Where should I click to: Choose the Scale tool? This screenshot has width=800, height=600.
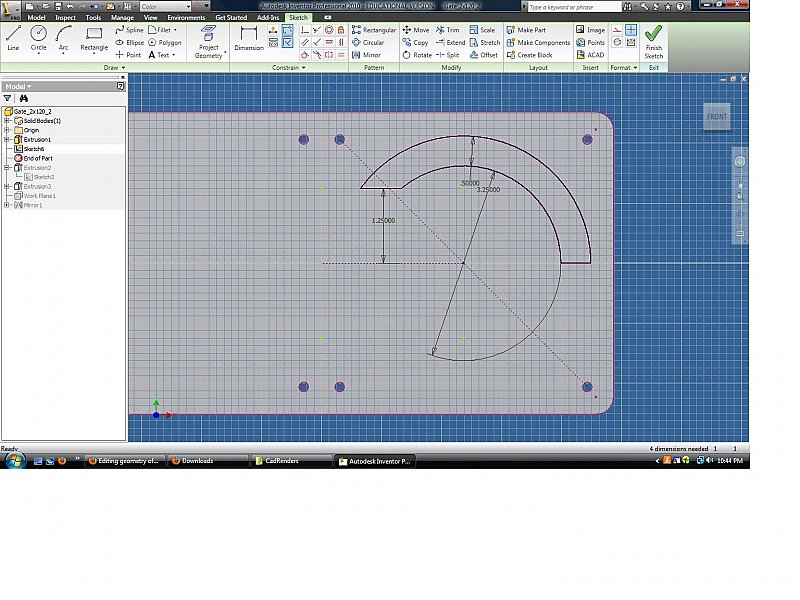482,30
